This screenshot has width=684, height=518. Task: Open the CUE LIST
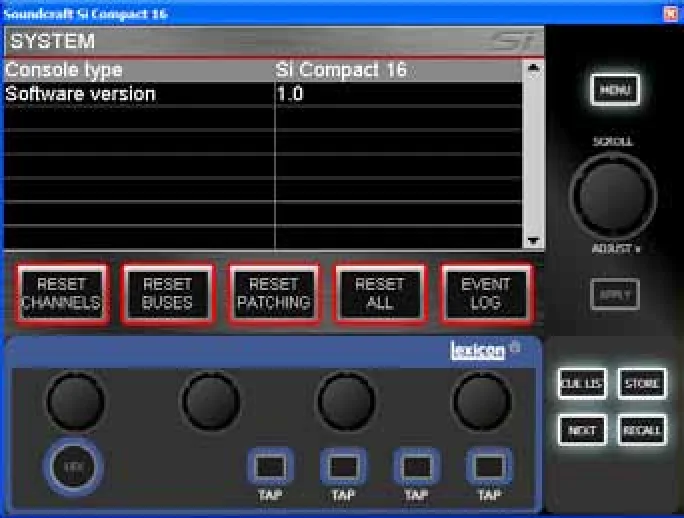582,384
